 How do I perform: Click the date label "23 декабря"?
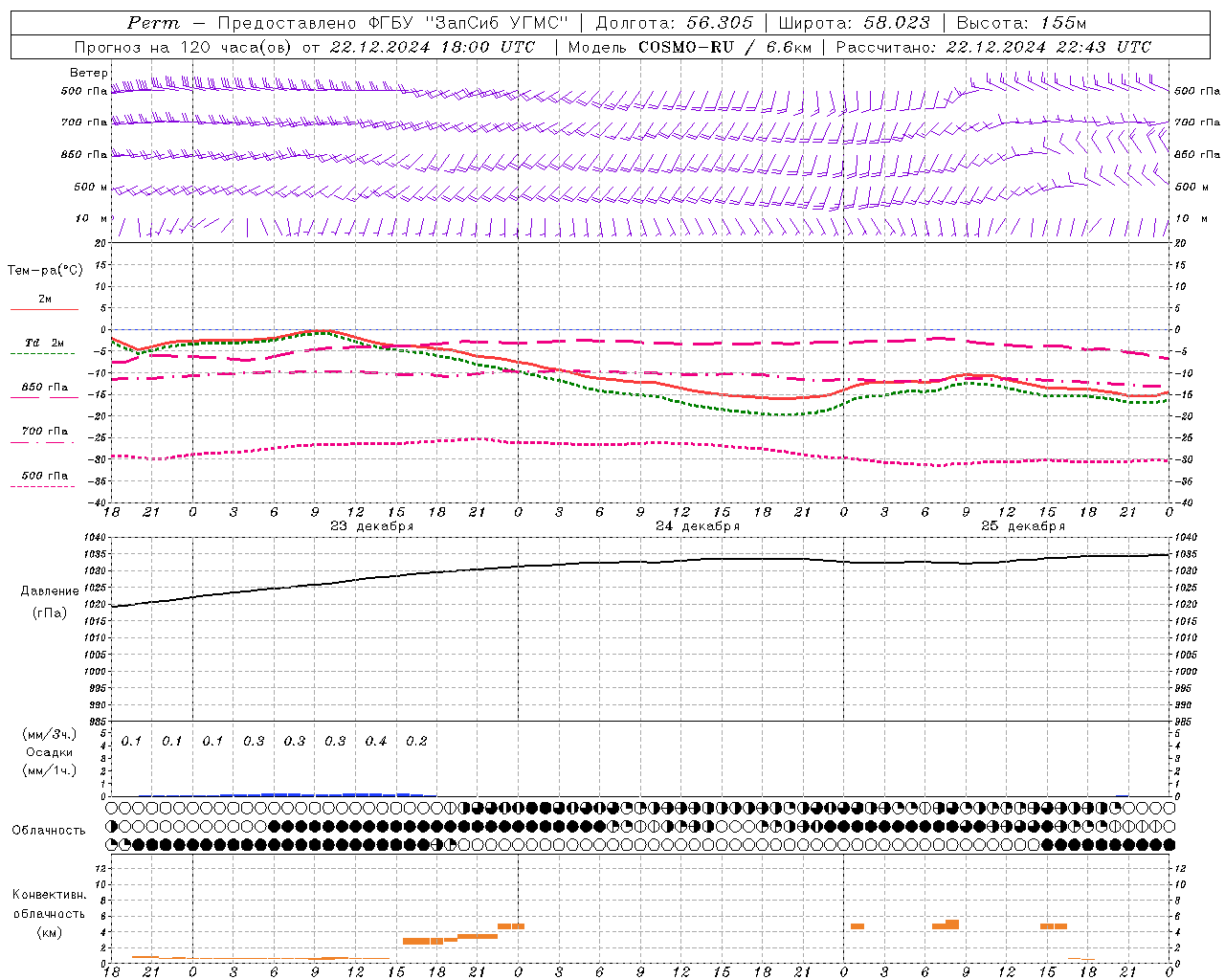click(x=372, y=525)
